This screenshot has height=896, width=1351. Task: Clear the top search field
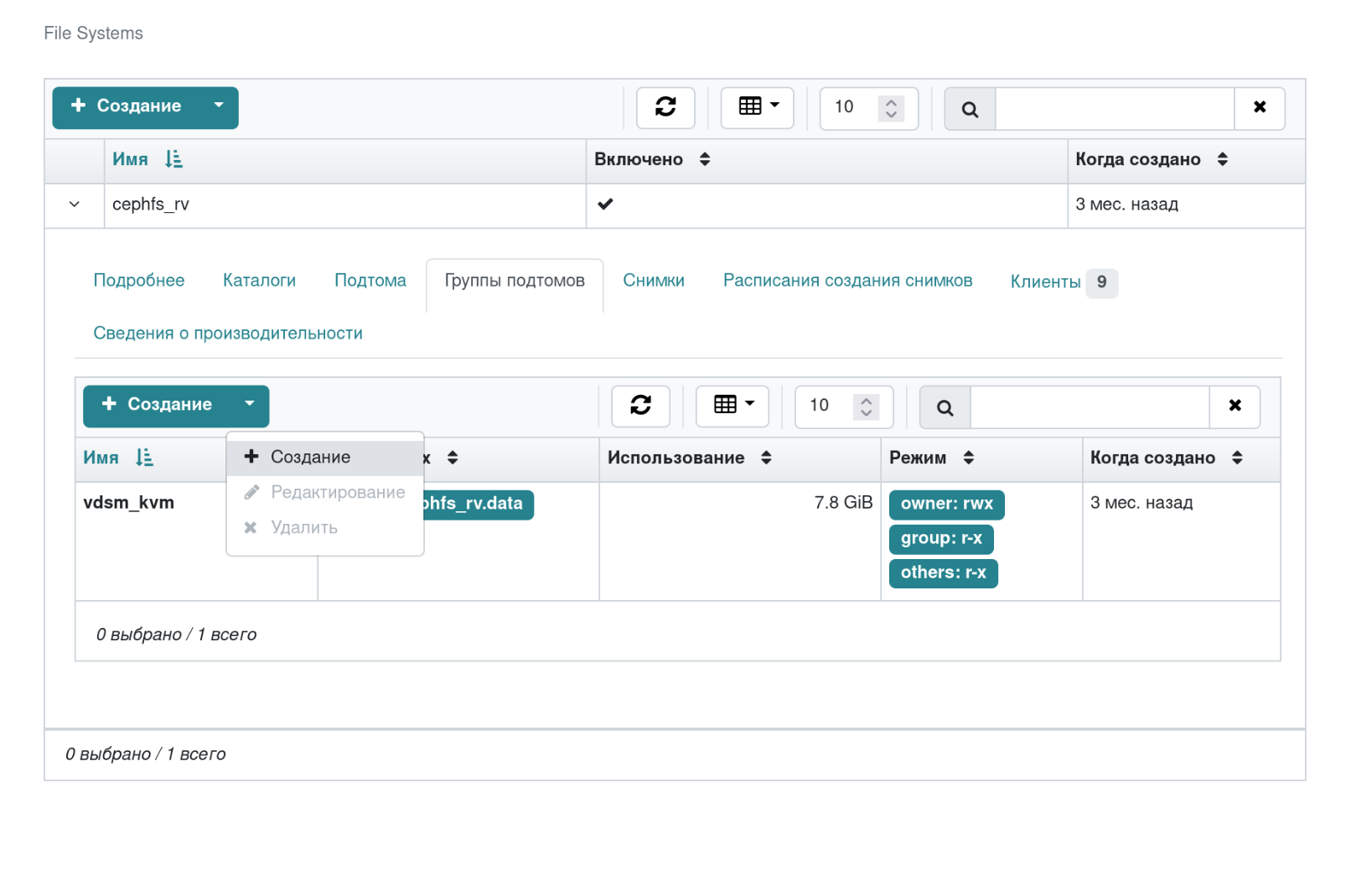pos(1259,107)
